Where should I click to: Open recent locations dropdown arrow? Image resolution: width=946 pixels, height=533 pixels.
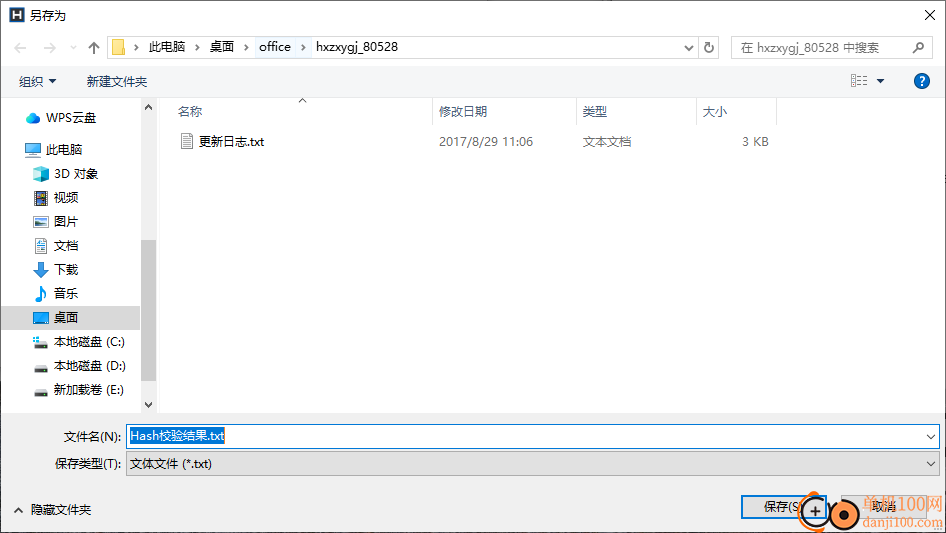coord(73,48)
